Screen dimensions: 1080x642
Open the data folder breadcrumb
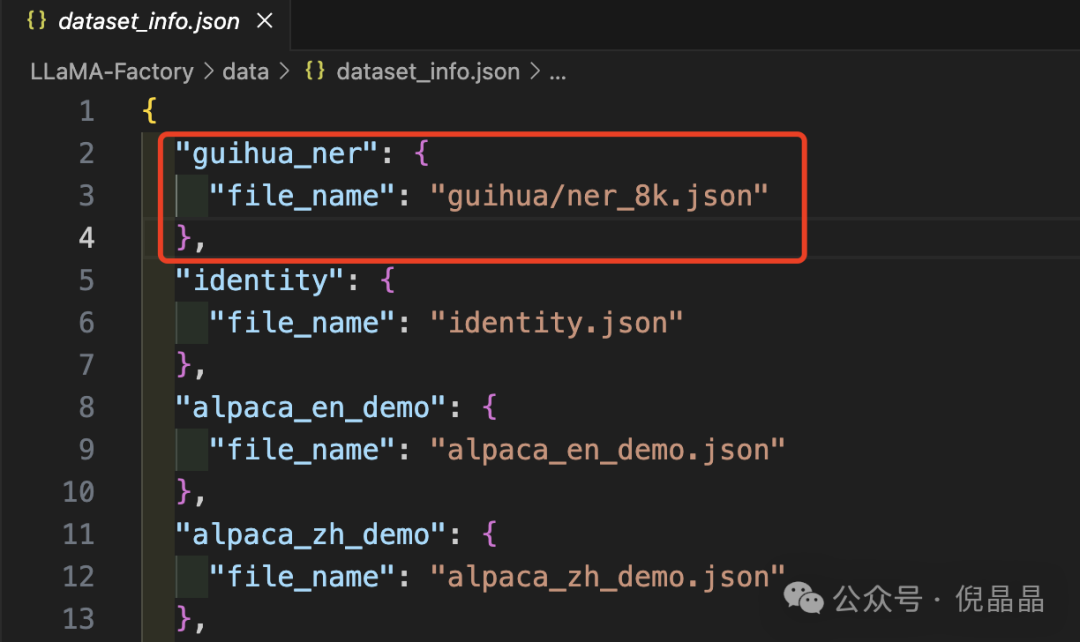tap(245, 72)
